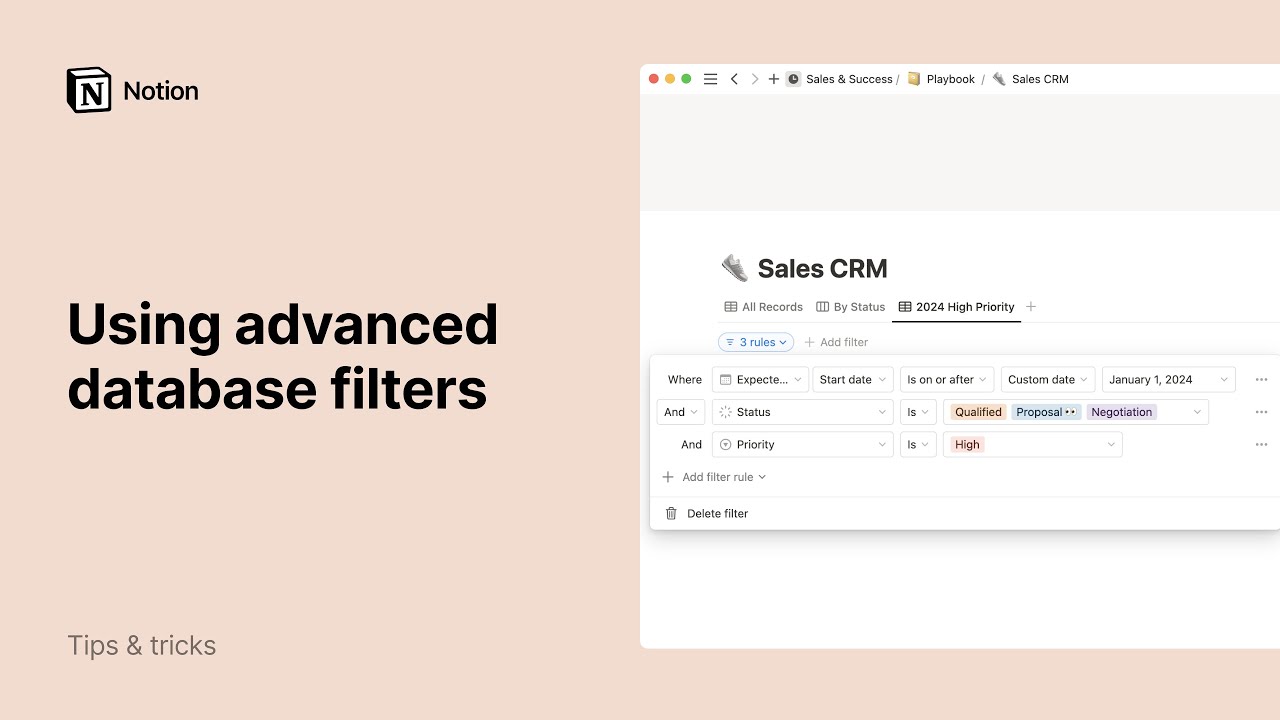Click the trash icon next to Delete filter
Viewport: 1280px width, 720px height.
click(670, 513)
